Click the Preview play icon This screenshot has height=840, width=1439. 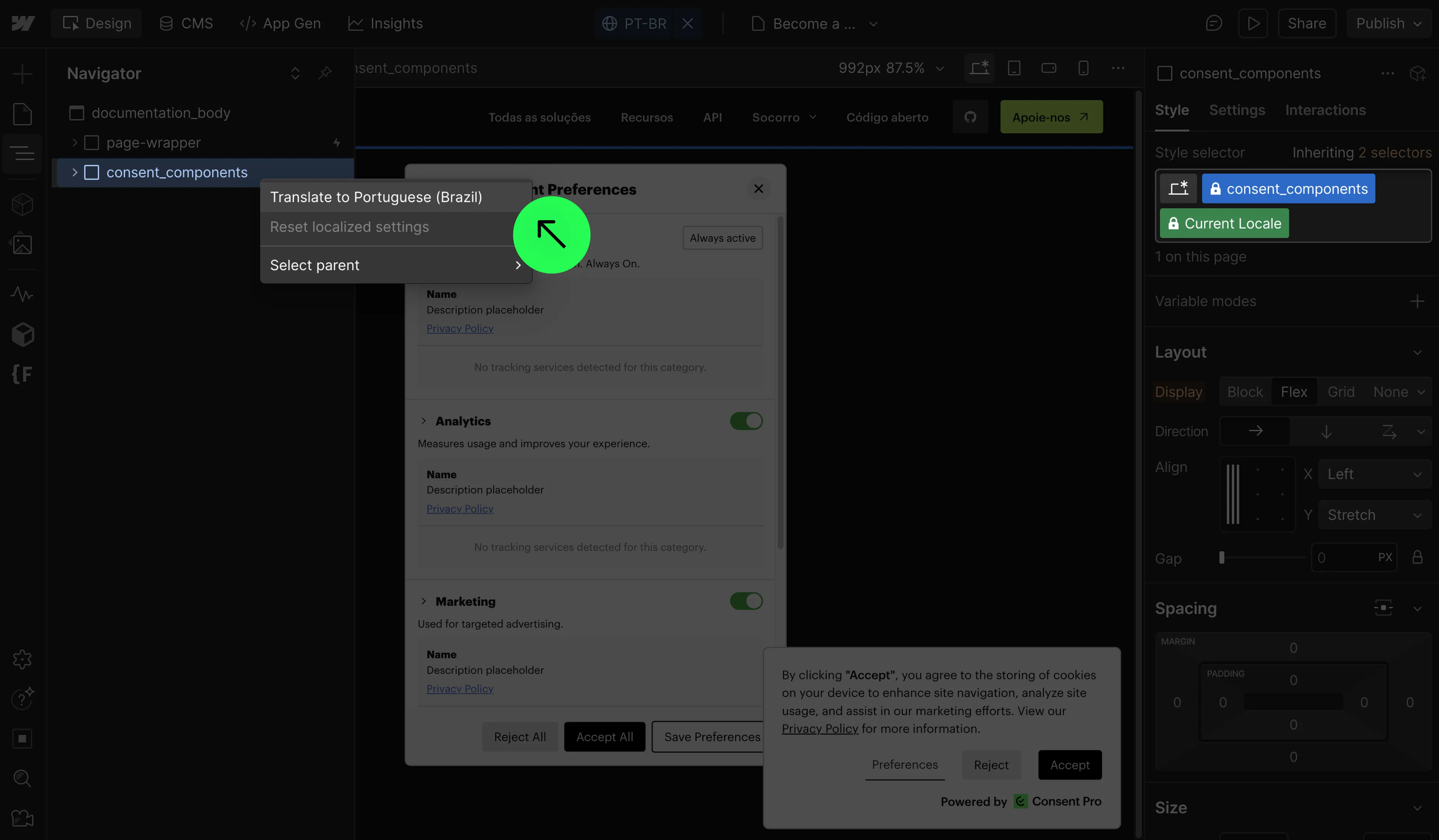(x=1253, y=23)
